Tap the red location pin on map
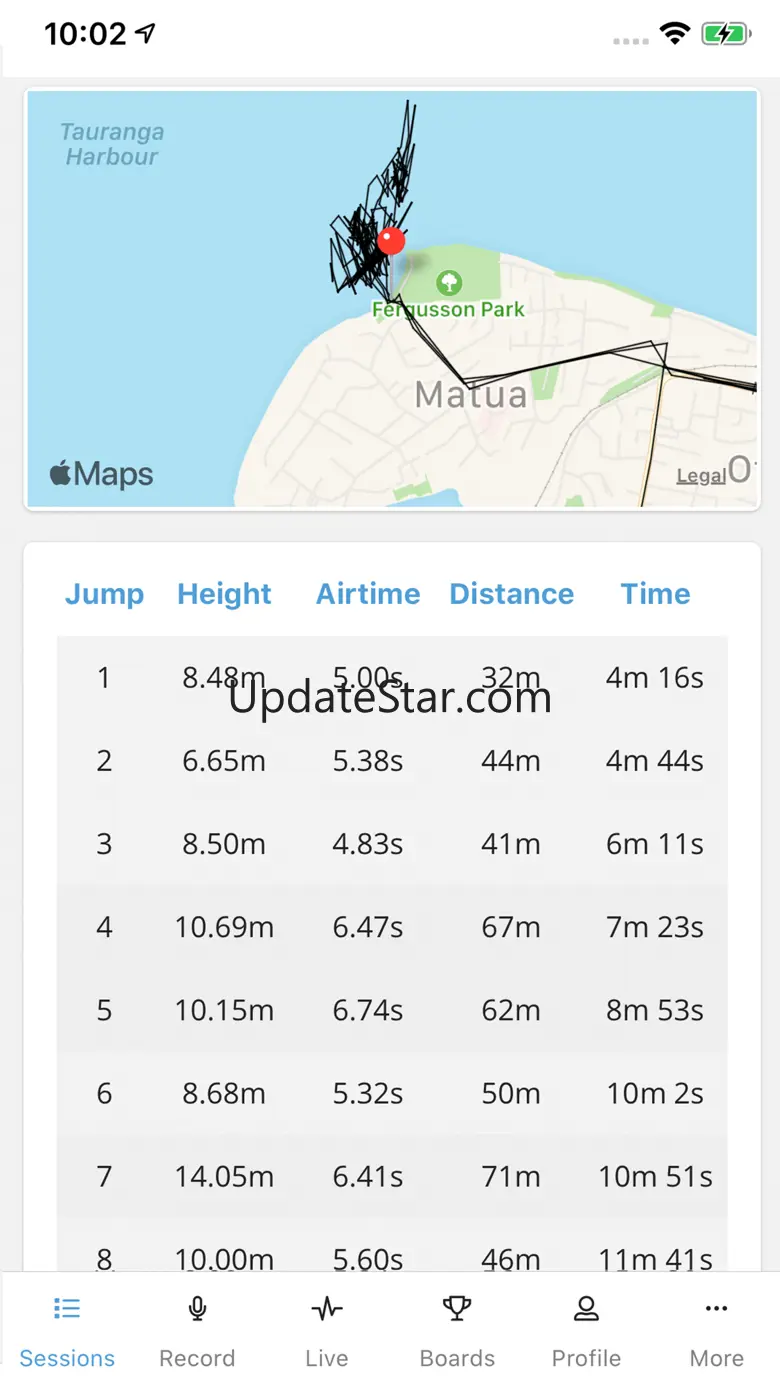 391,241
